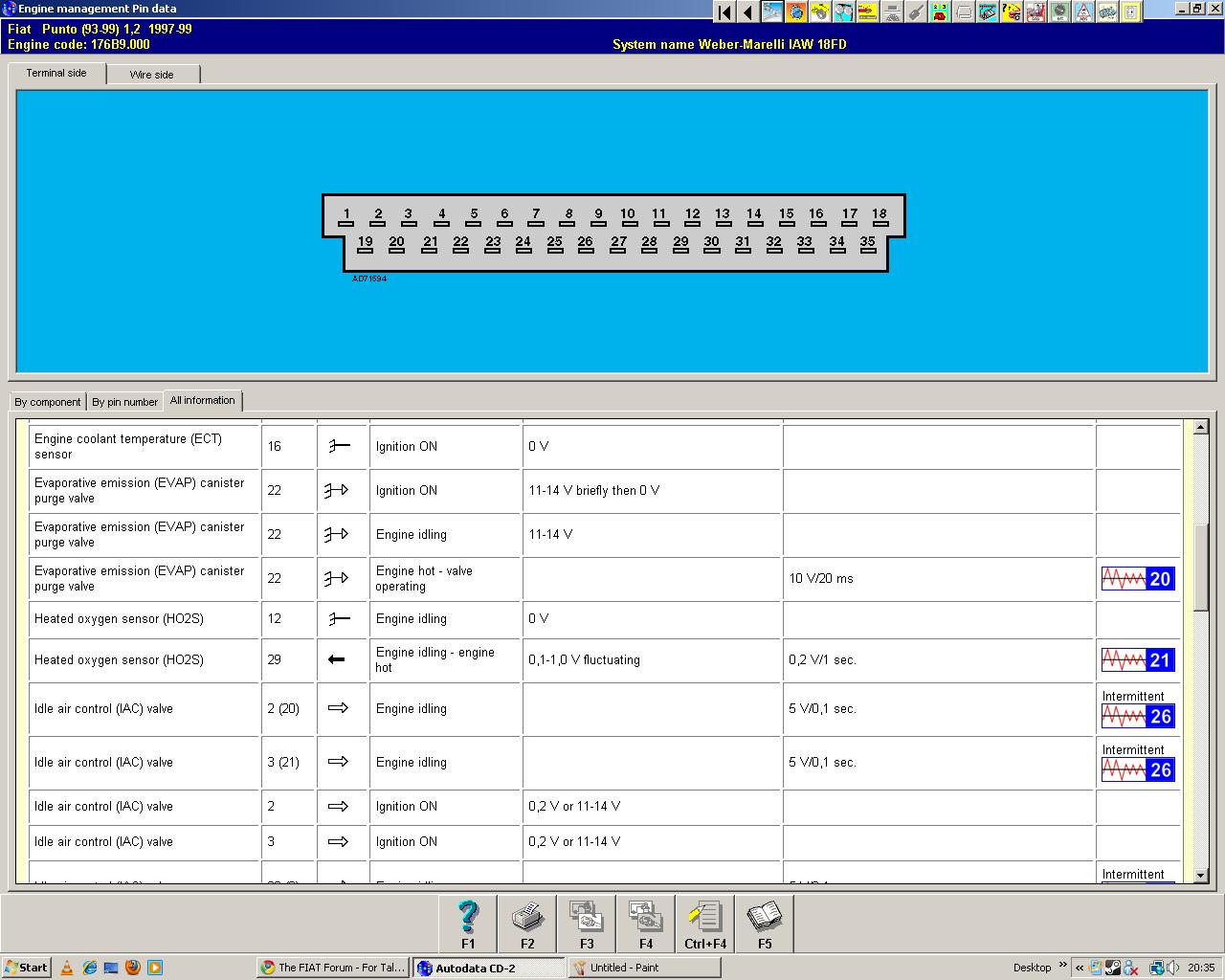
Task: Expand the Desktop toolbar chevron
Action: [x=1063, y=965]
